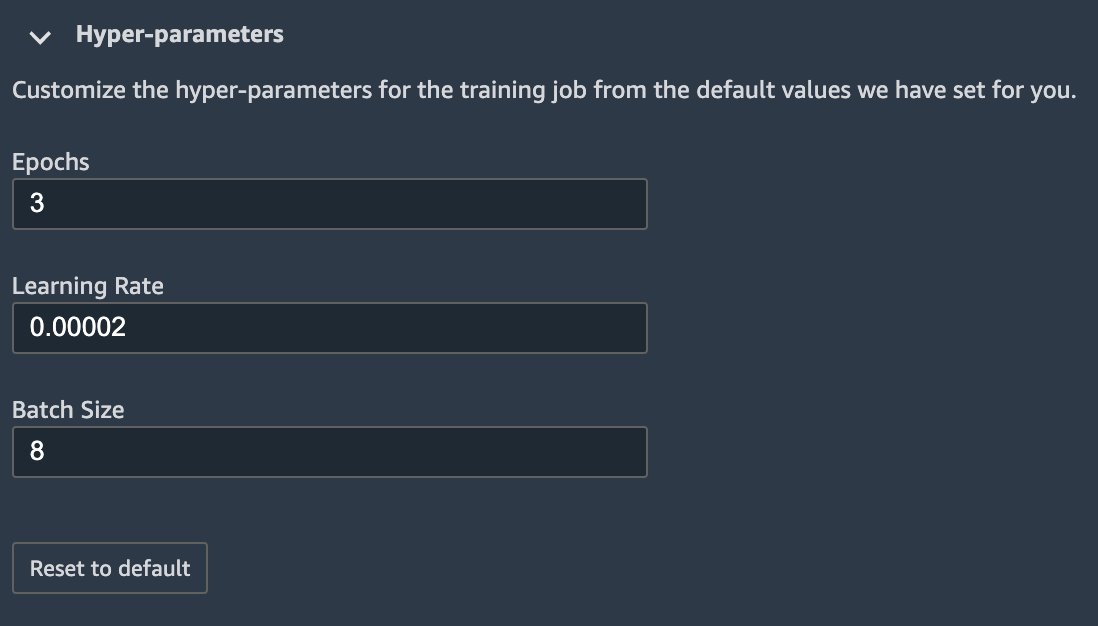Place cursor in the Epochs text box

pyautogui.click(x=330, y=204)
